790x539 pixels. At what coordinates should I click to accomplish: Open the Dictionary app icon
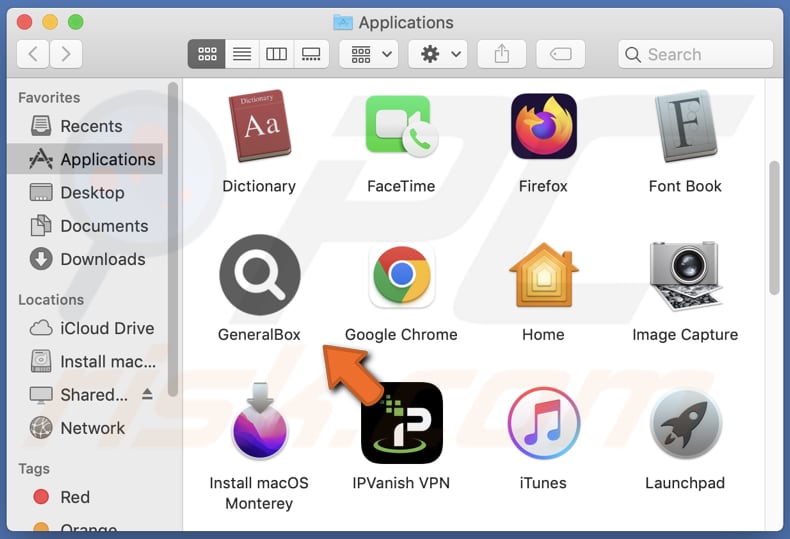[x=259, y=126]
